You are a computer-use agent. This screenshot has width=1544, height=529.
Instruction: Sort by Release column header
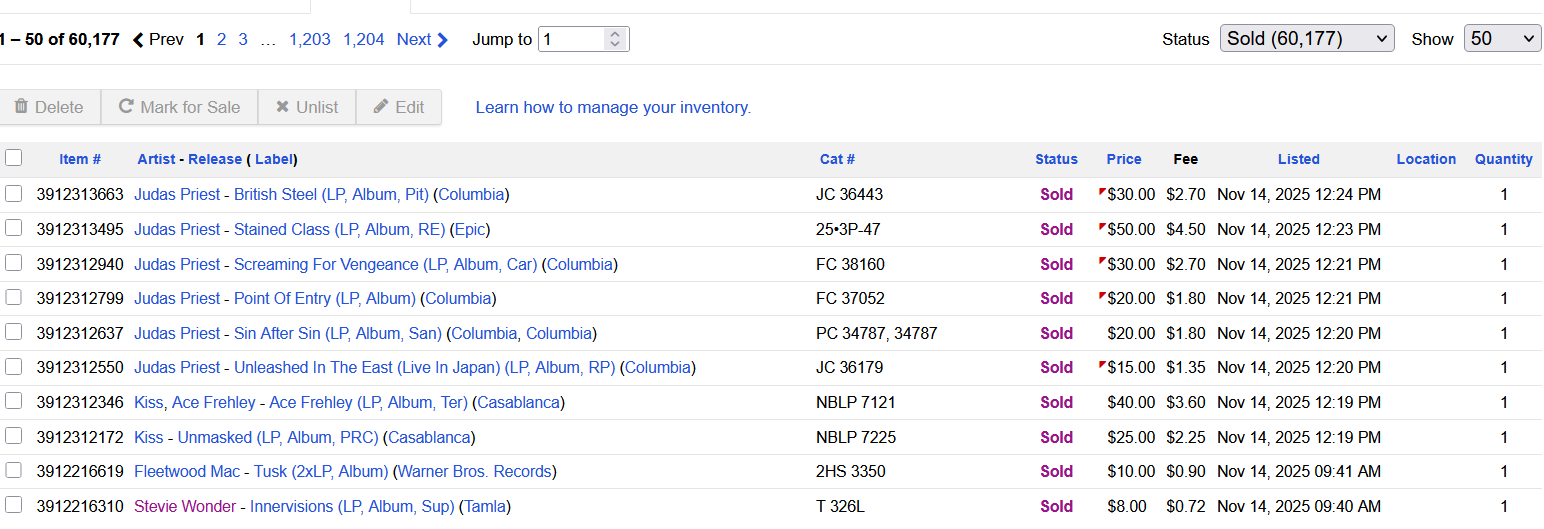click(215, 159)
